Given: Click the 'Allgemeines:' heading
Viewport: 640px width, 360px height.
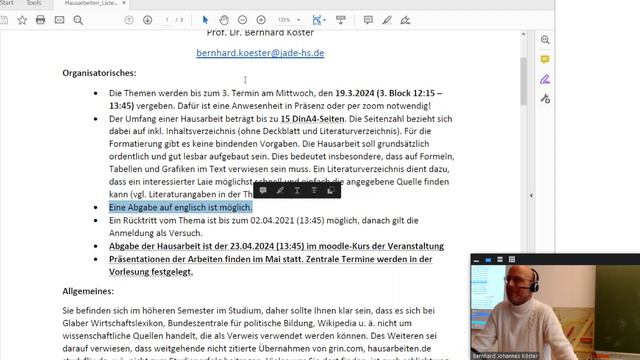Looking at the screenshot, I should coord(88,291).
